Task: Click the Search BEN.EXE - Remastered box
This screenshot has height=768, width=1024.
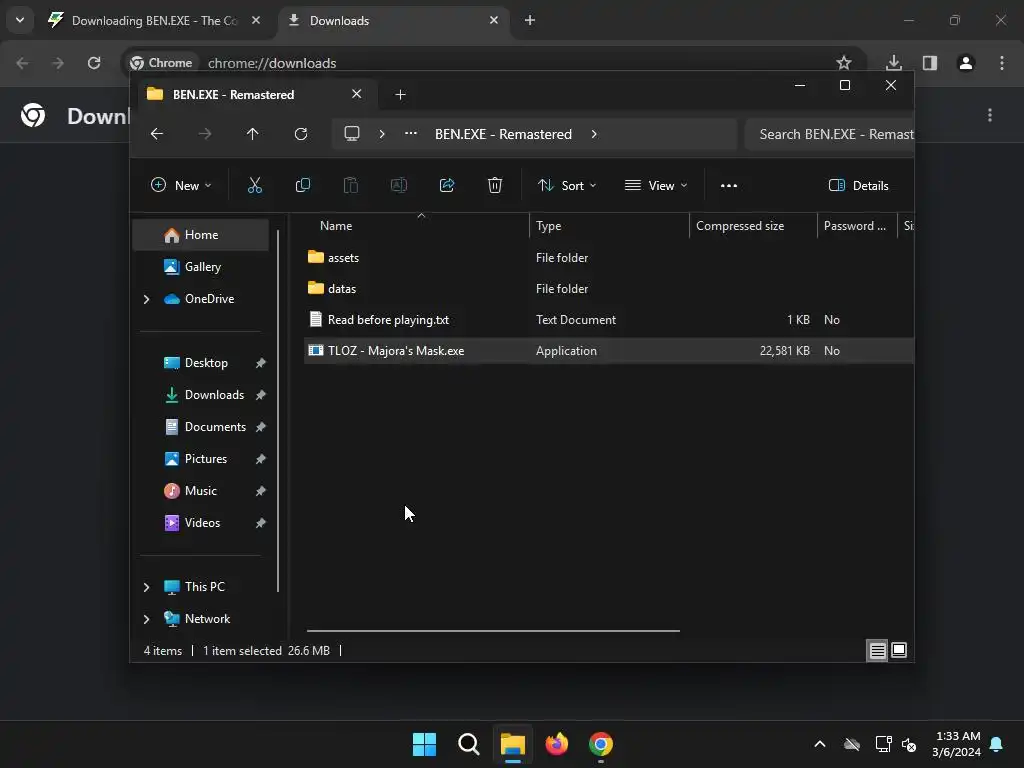Action: click(x=829, y=134)
